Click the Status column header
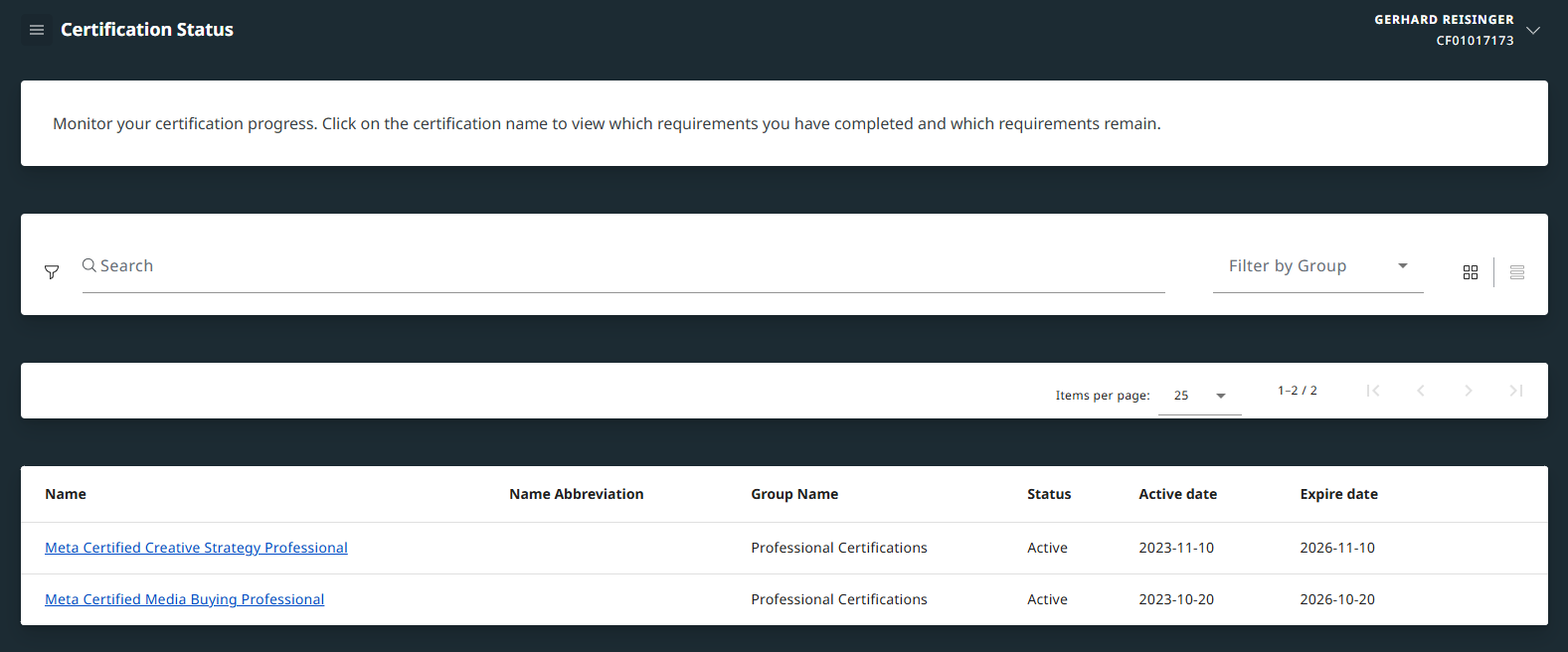Screen dimensions: 1568x652 tap(1049, 494)
